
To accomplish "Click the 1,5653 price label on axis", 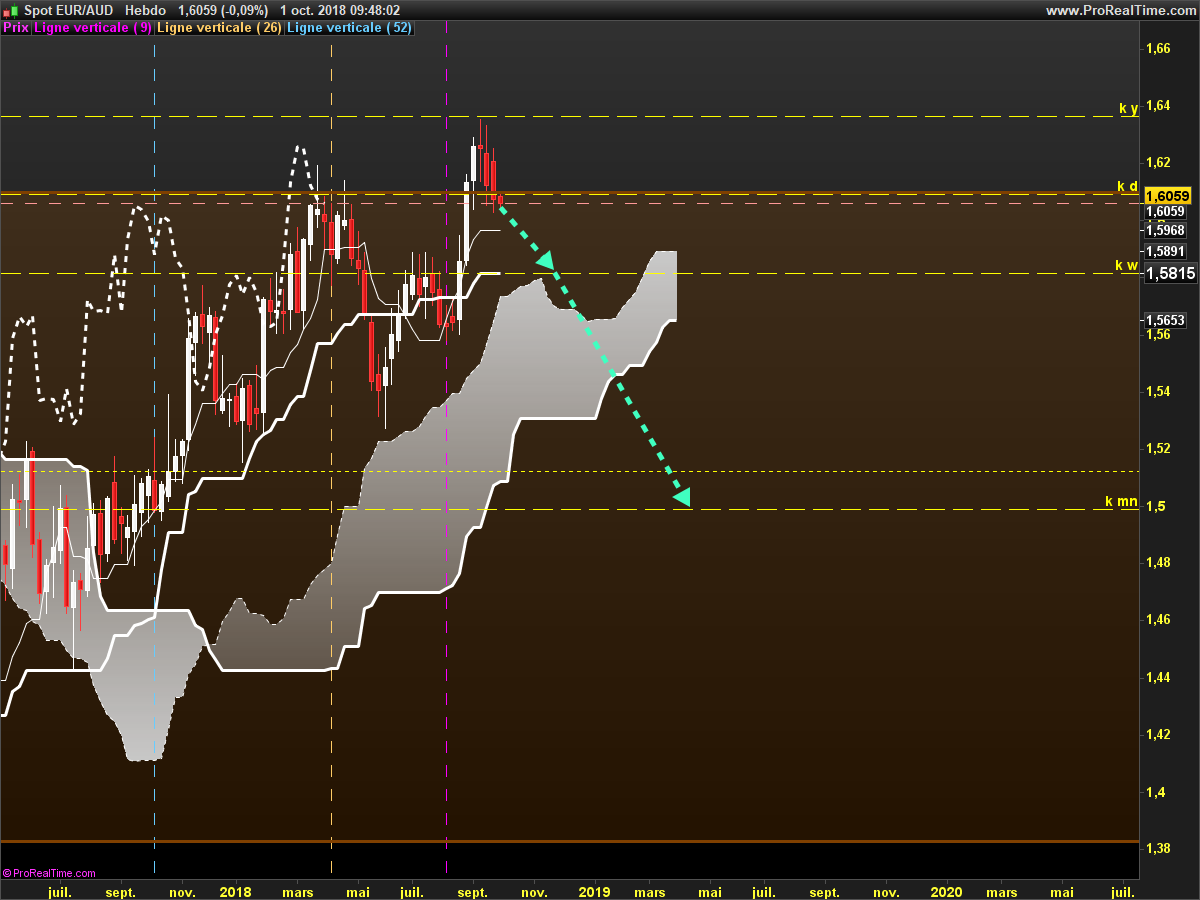I will coord(1165,320).
